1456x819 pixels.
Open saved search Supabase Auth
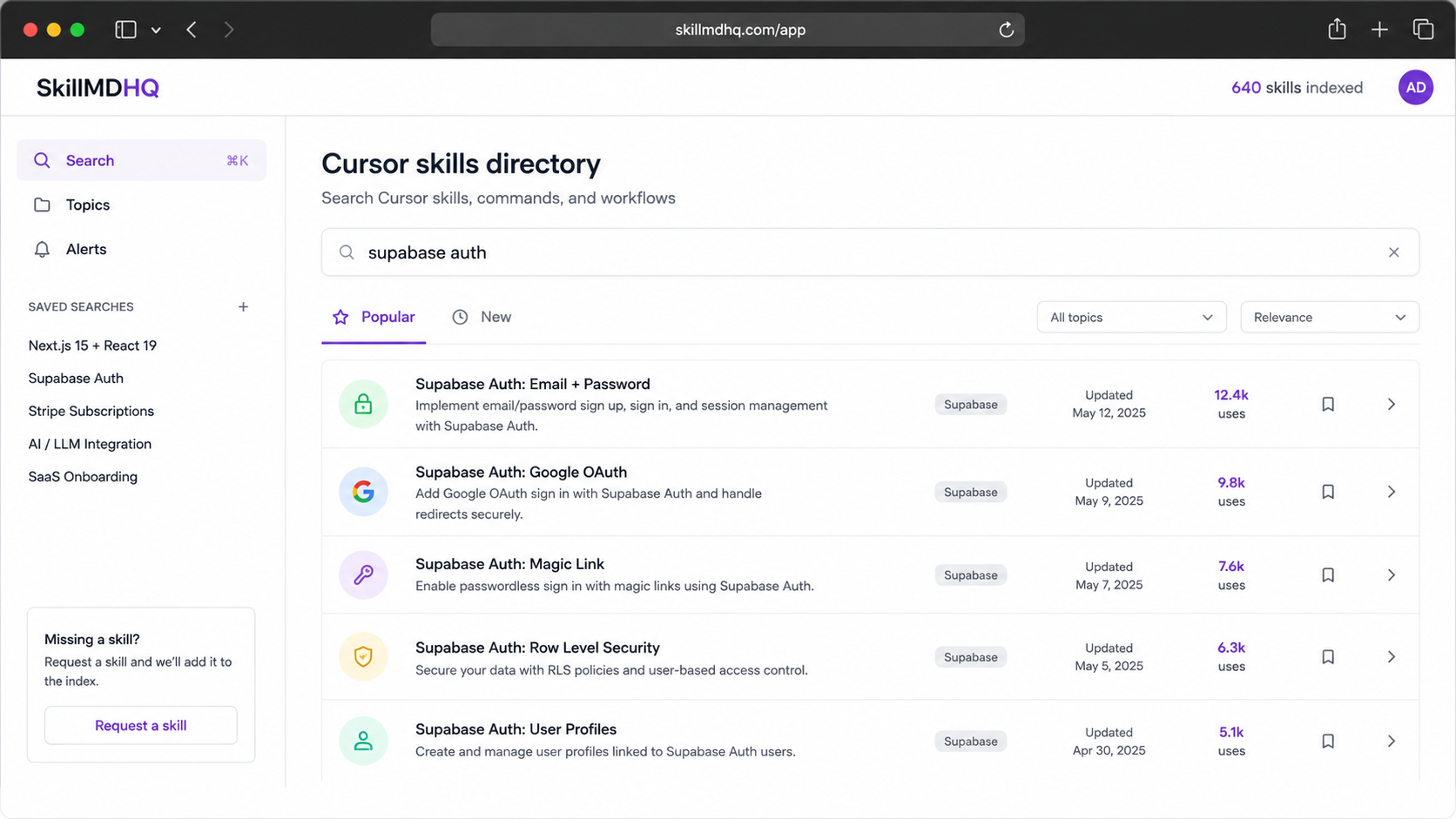click(76, 379)
